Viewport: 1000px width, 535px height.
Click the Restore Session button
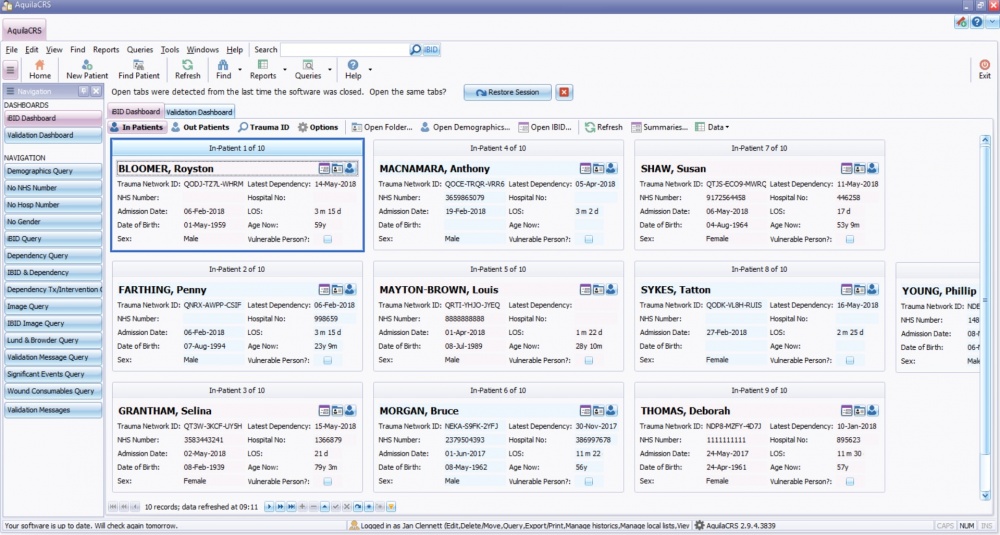coord(508,92)
